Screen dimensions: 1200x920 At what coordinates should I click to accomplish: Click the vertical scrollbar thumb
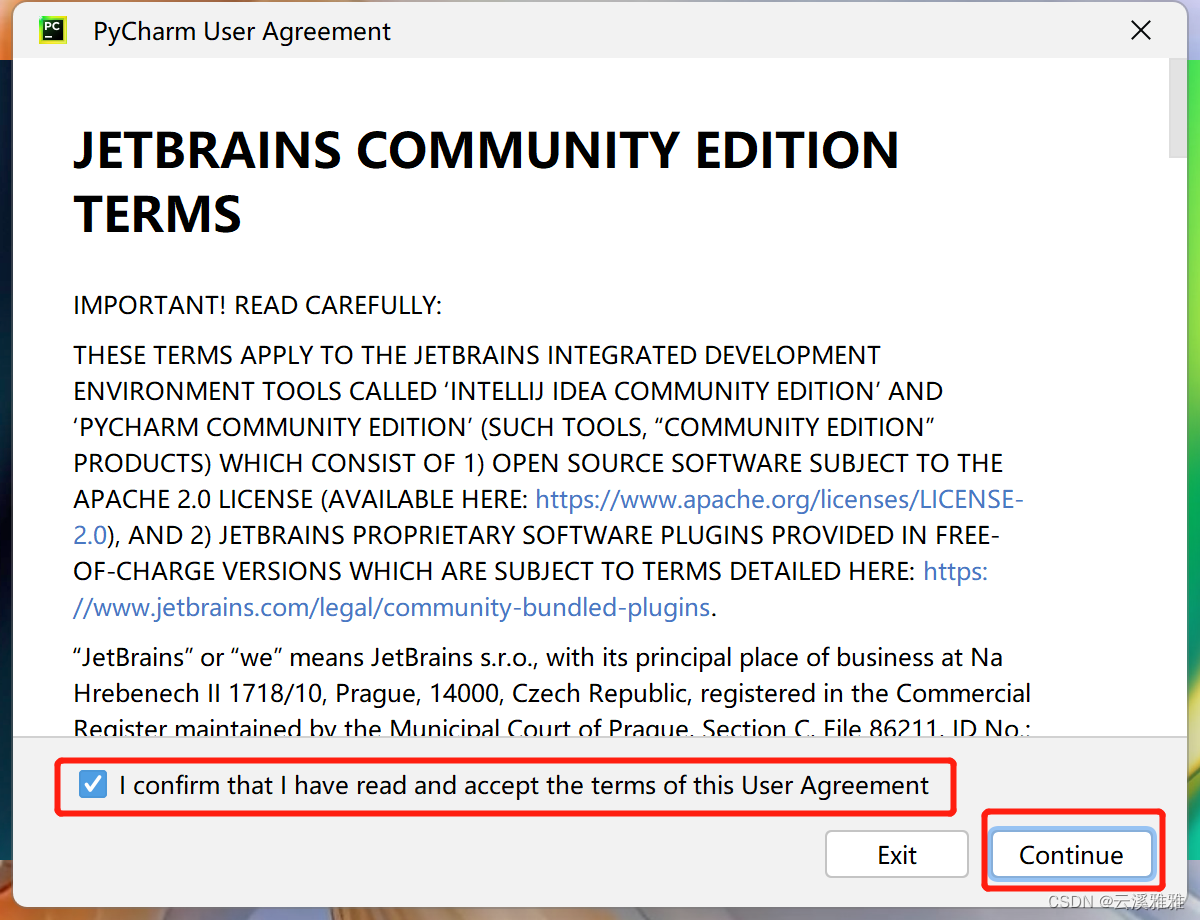coord(1180,108)
